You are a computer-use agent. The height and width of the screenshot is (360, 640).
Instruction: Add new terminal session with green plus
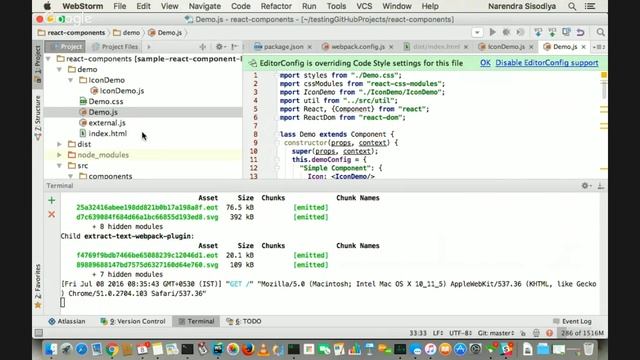(x=51, y=200)
